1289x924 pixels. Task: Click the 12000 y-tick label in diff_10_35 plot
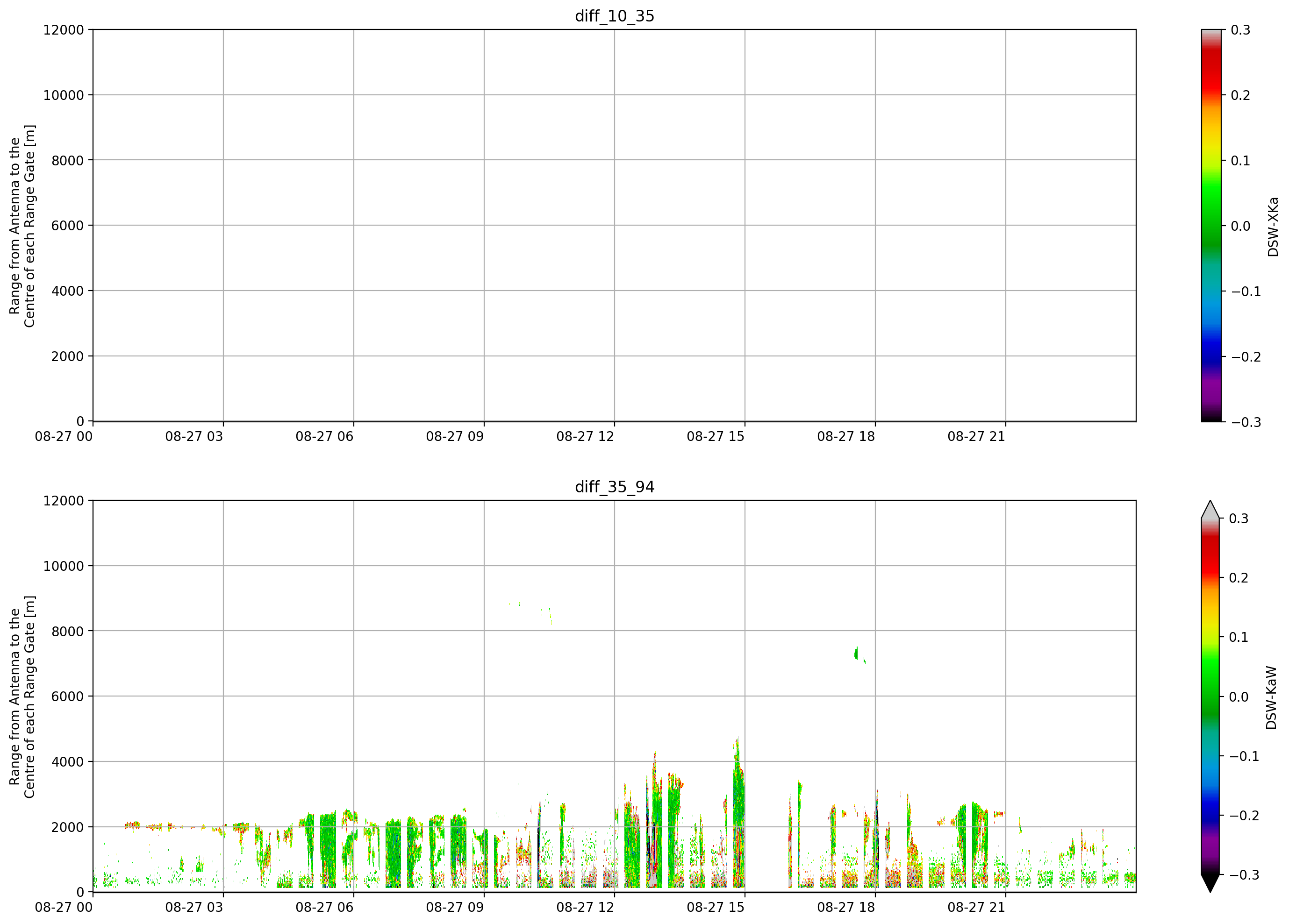[63, 29]
